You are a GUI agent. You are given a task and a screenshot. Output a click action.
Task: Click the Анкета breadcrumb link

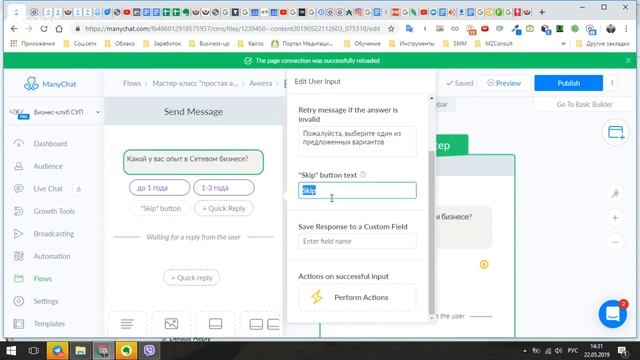tap(260, 83)
